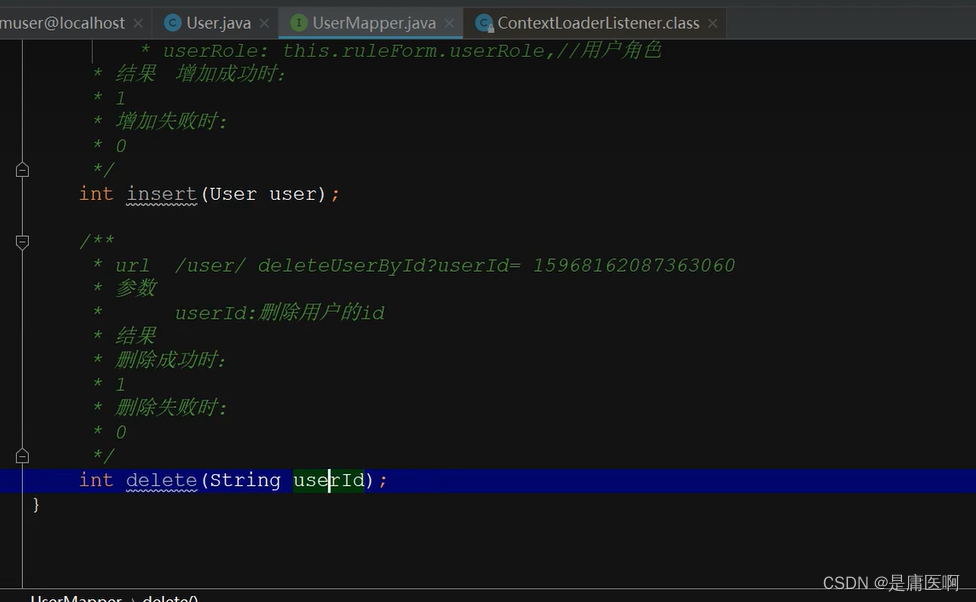This screenshot has width=976, height=602.
Task: Collapse the insert method comment end fold marker
Action: pyautogui.click(x=22, y=170)
